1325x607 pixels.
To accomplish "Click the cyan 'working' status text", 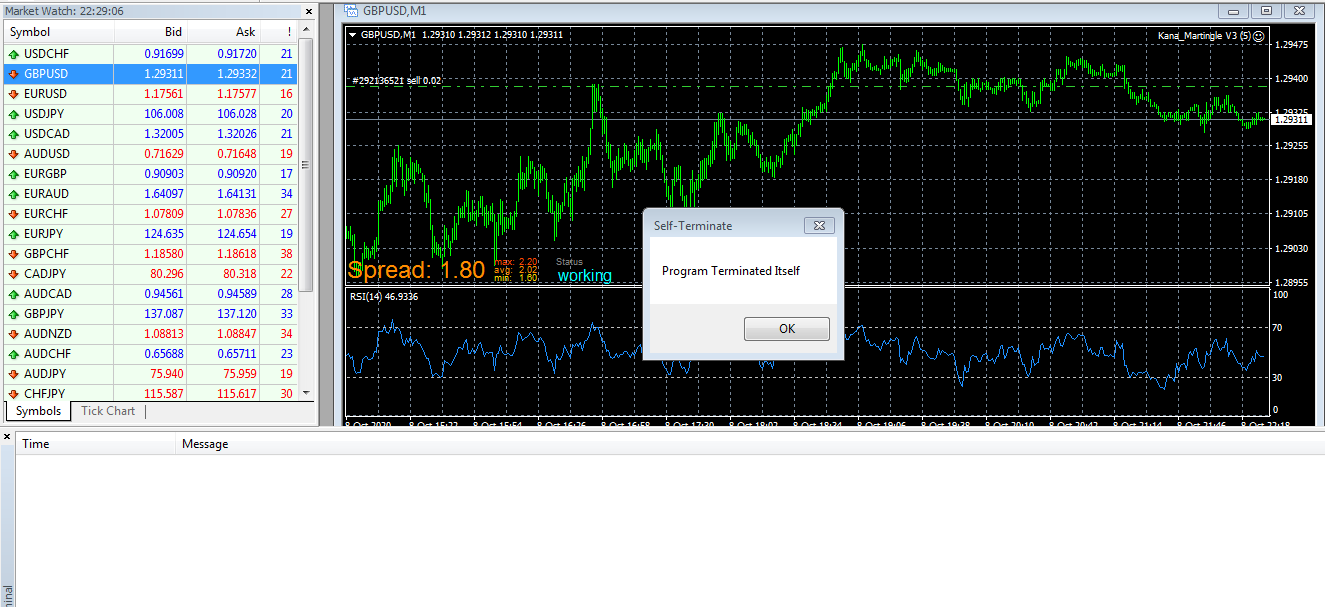I will tap(585, 276).
